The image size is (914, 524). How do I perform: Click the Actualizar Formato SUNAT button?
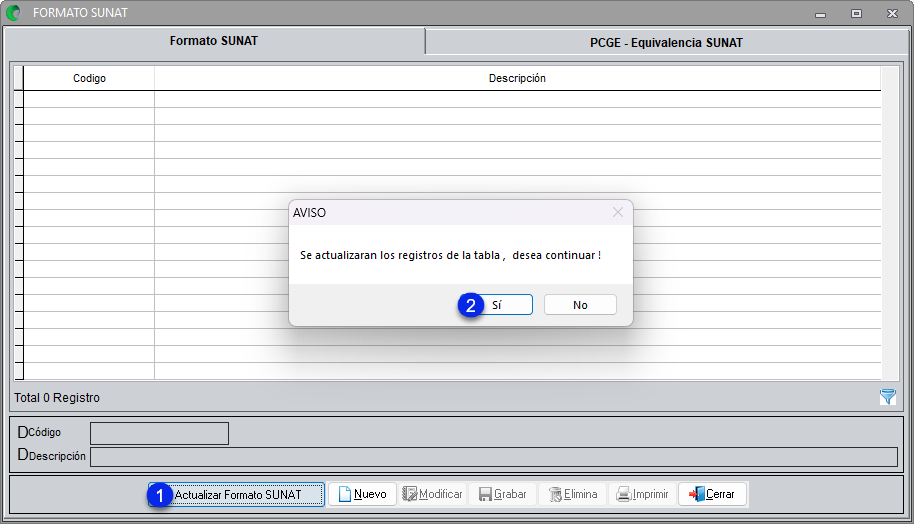point(236,494)
